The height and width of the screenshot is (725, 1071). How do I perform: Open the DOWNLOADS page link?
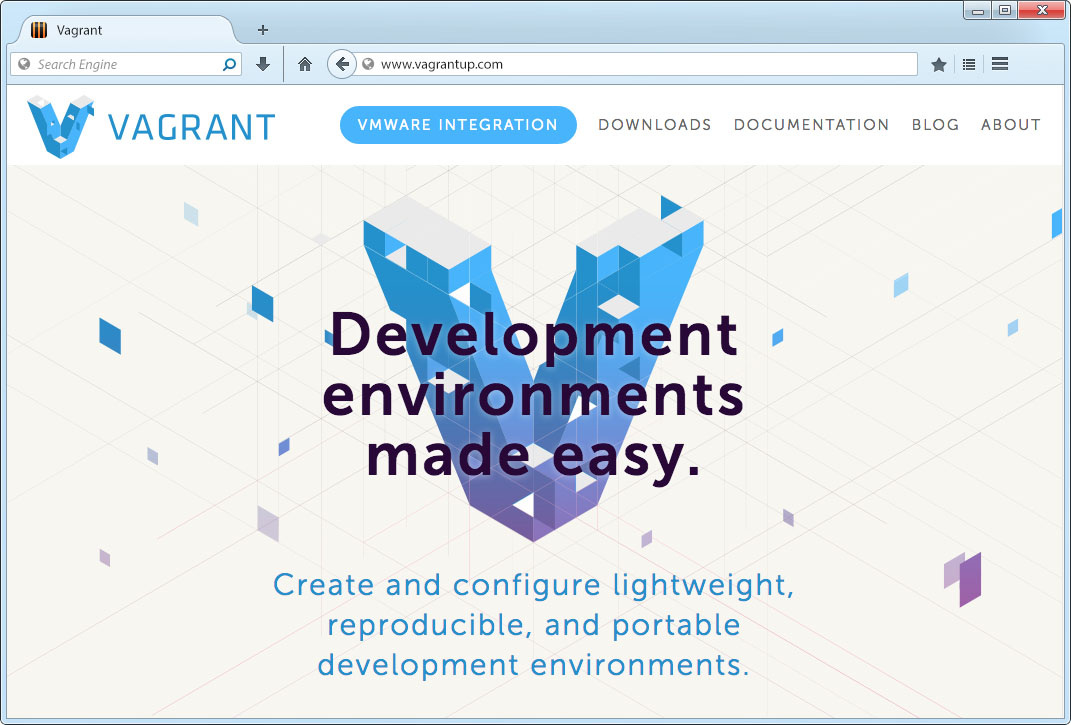point(655,124)
